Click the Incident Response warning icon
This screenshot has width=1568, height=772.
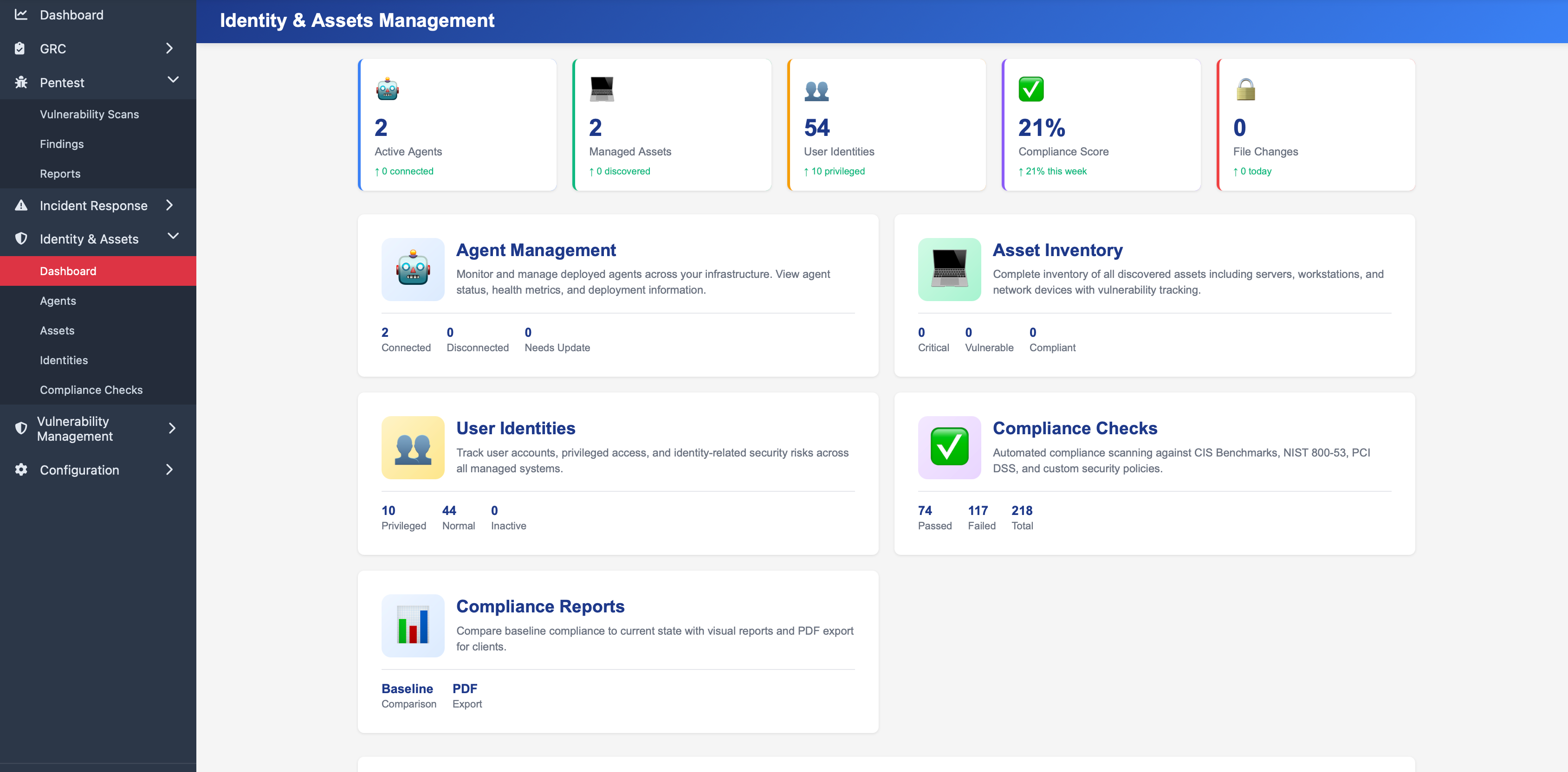pos(21,205)
